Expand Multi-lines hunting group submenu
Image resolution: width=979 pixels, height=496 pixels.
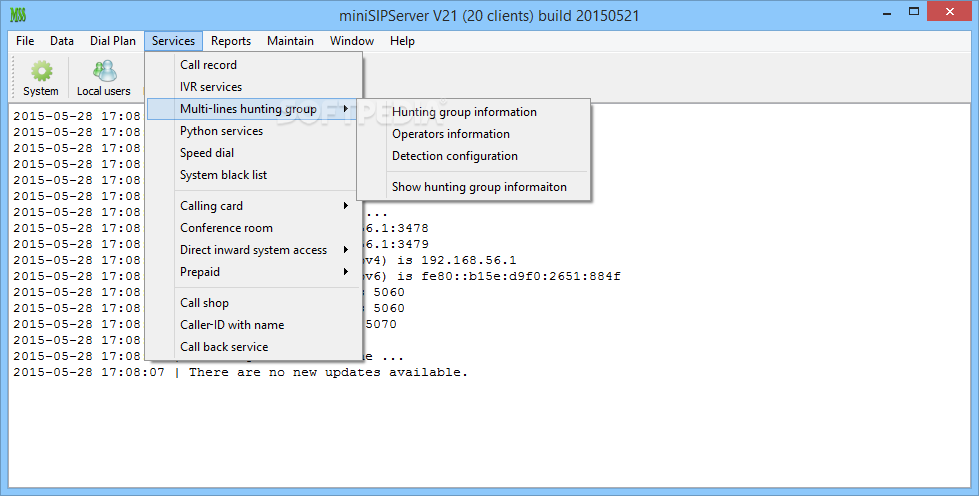[x=252, y=109]
